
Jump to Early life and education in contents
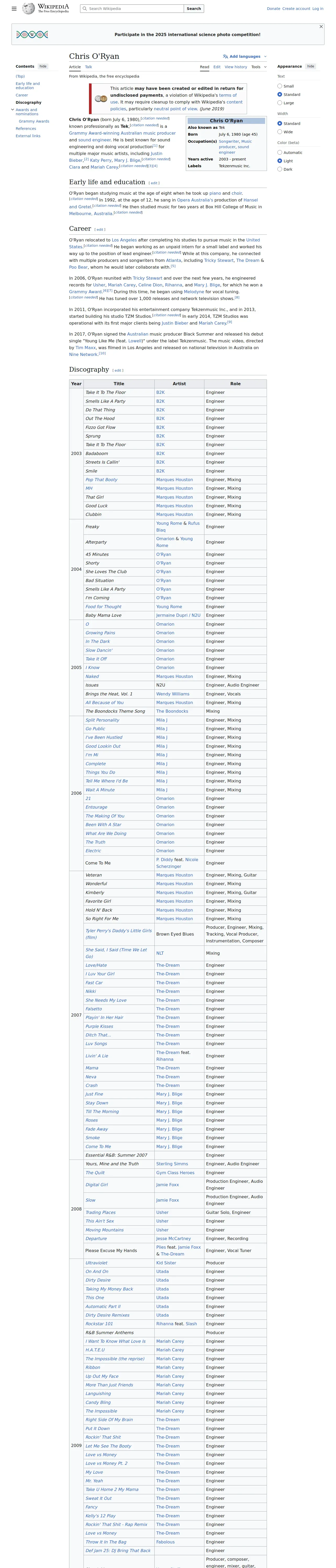pyautogui.click(x=27, y=86)
